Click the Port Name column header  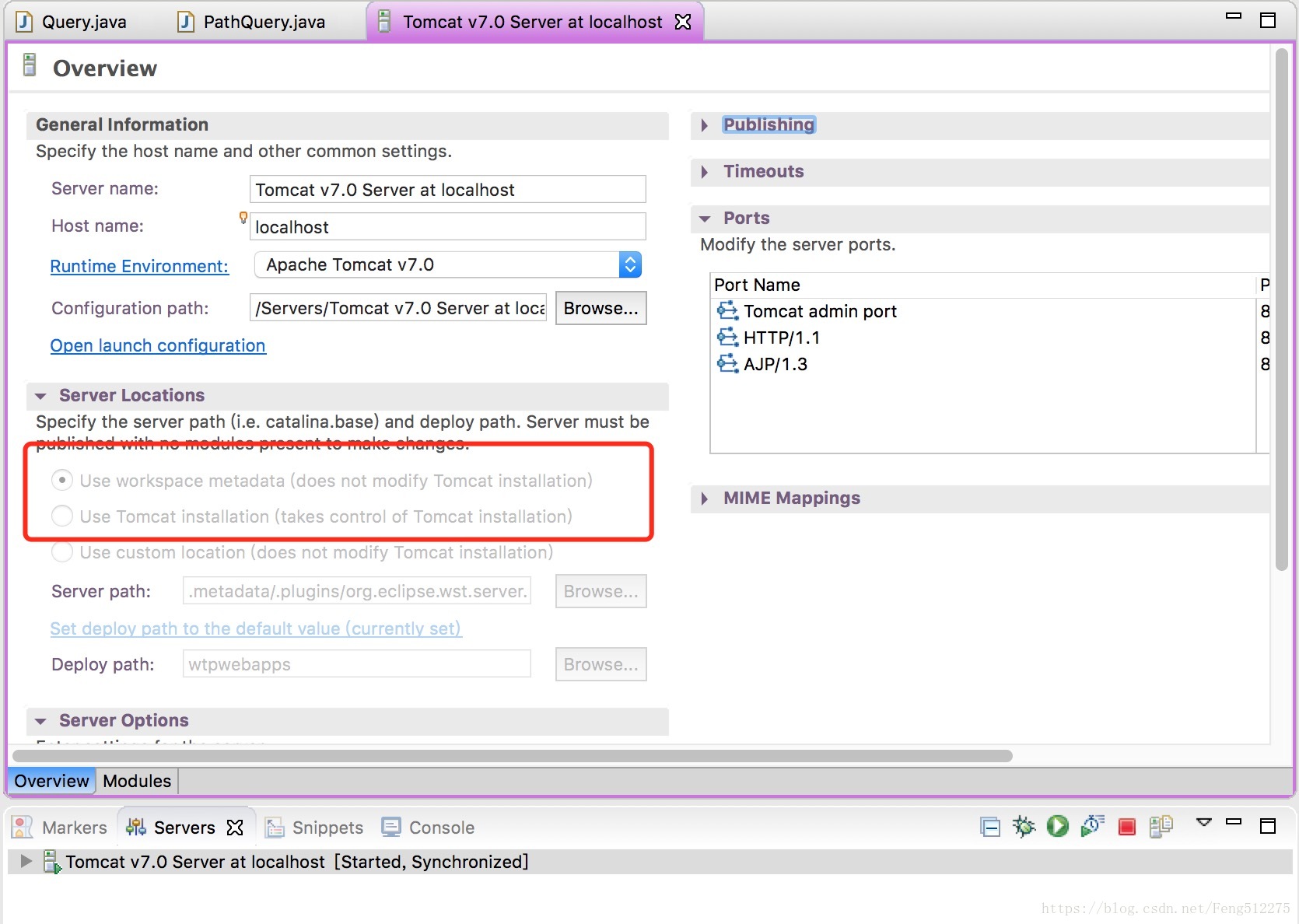pos(983,285)
